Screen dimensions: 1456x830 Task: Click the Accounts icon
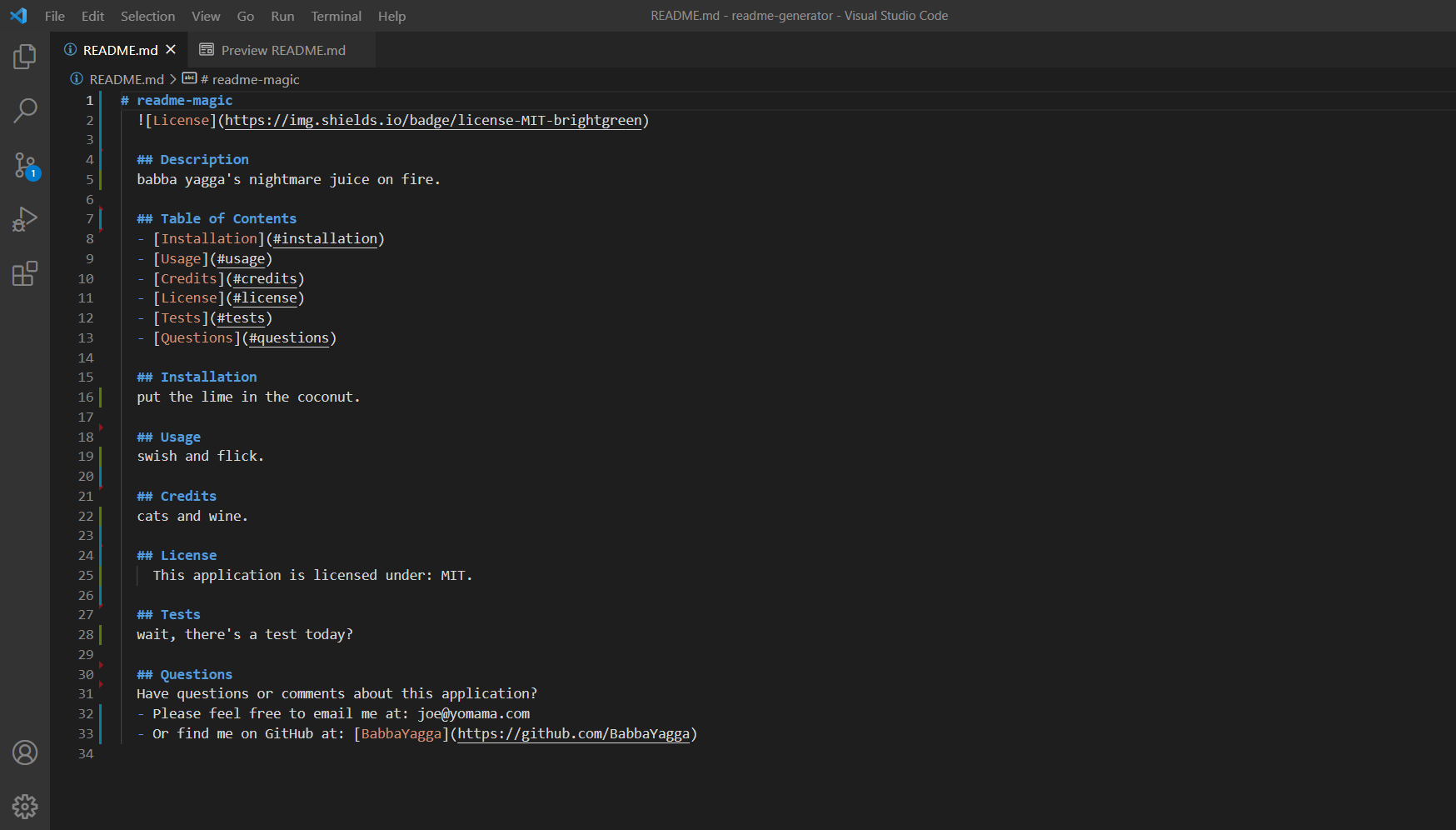point(25,752)
